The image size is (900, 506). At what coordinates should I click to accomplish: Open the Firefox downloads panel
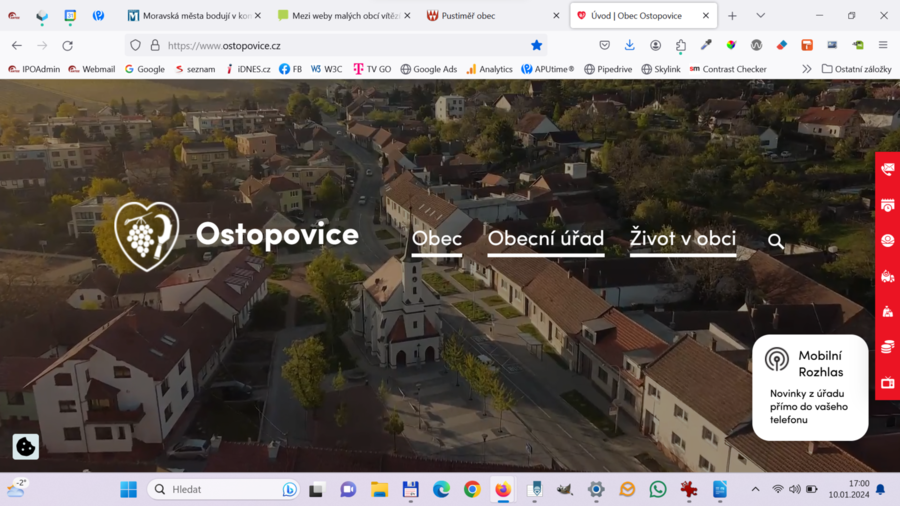pyautogui.click(x=630, y=45)
